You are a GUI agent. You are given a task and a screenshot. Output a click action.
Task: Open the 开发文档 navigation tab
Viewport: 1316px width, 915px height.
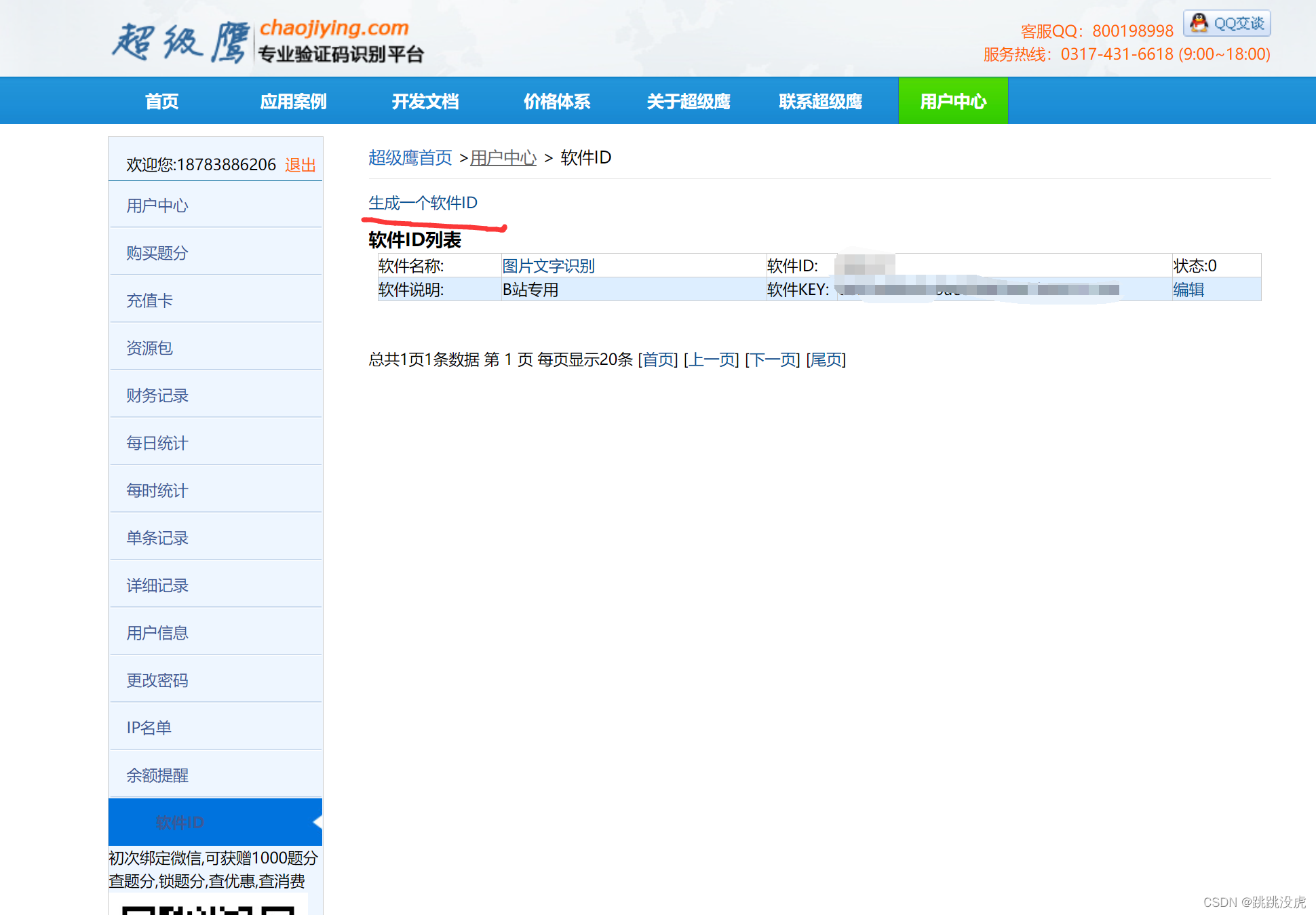425,102
